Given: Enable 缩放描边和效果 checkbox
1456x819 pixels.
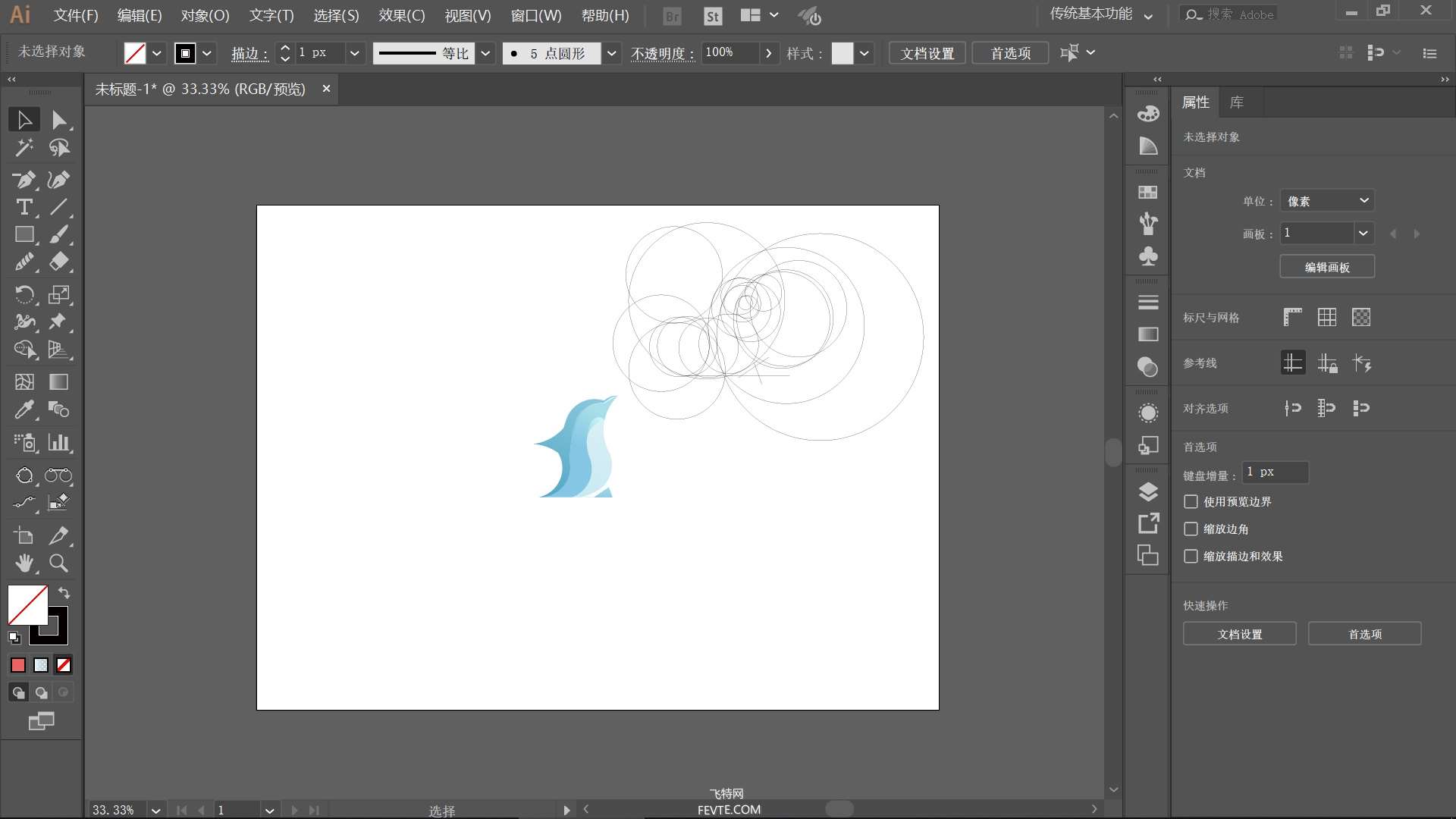Looking at the screenshot, I should 1191,557.
